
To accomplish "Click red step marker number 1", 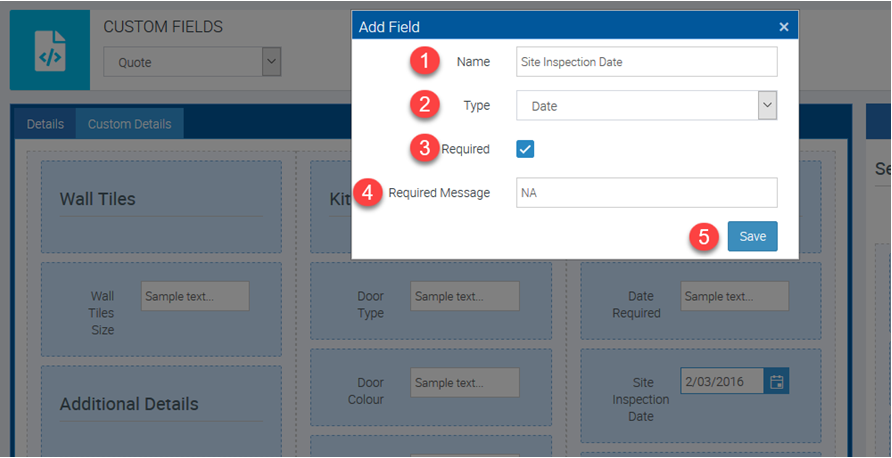I will (x=426, y=62).
